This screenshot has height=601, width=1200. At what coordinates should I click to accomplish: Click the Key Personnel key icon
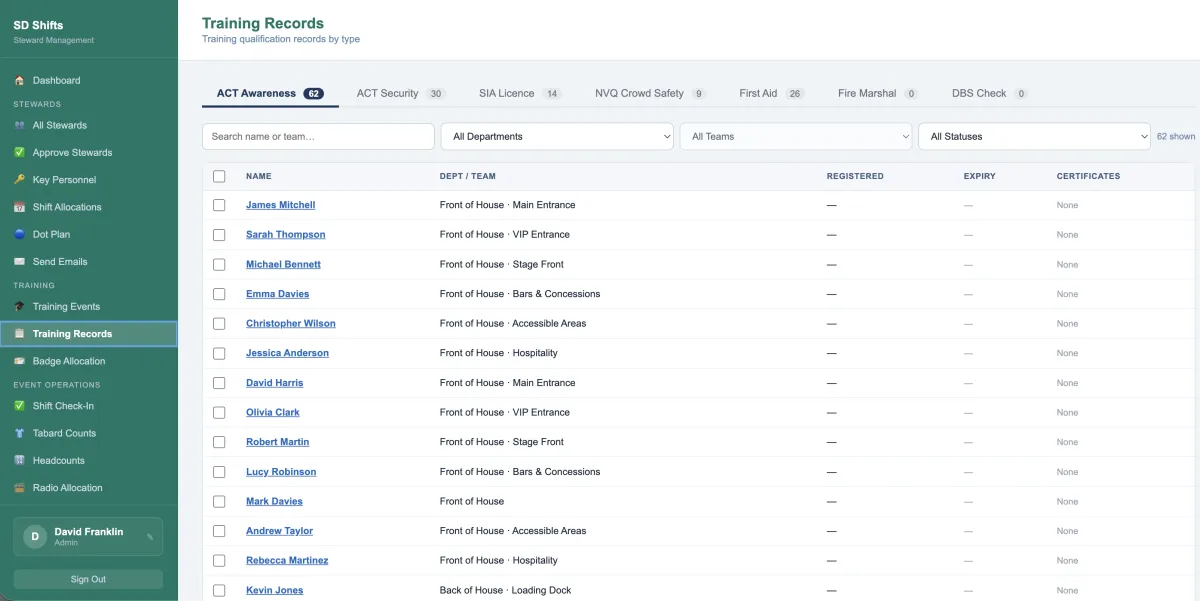pyautogui.click(x=19, y=180)
